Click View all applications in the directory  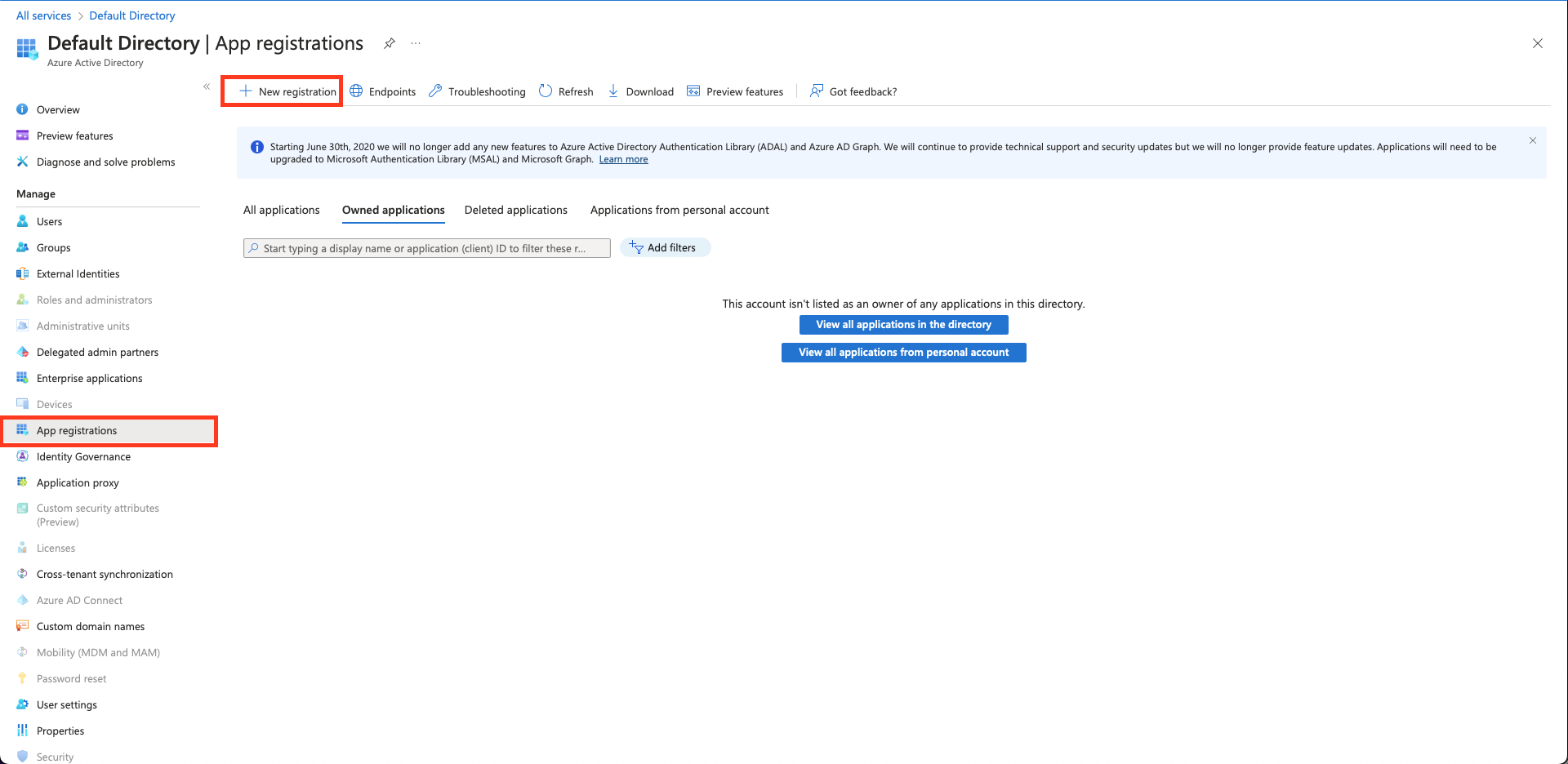[x=903, y=325]
